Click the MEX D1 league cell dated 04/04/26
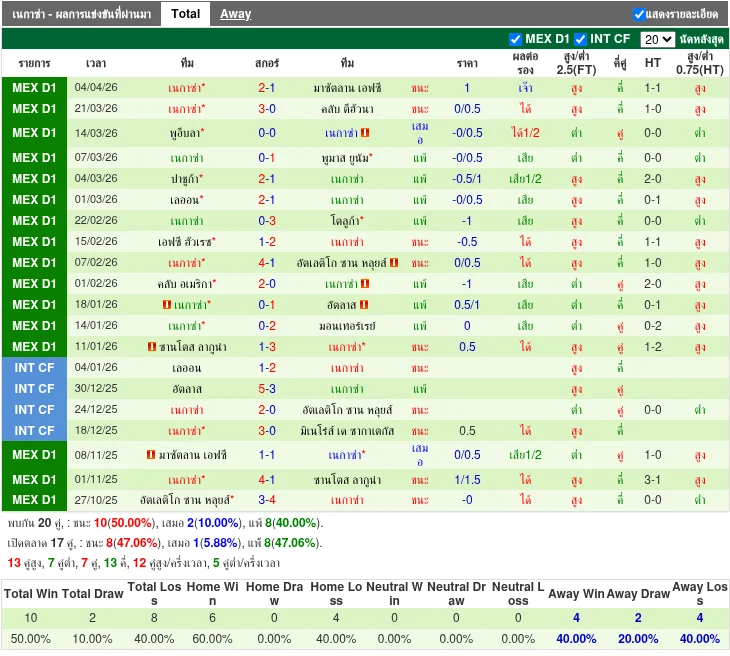730x656 pixels. [x=34, y=88]
